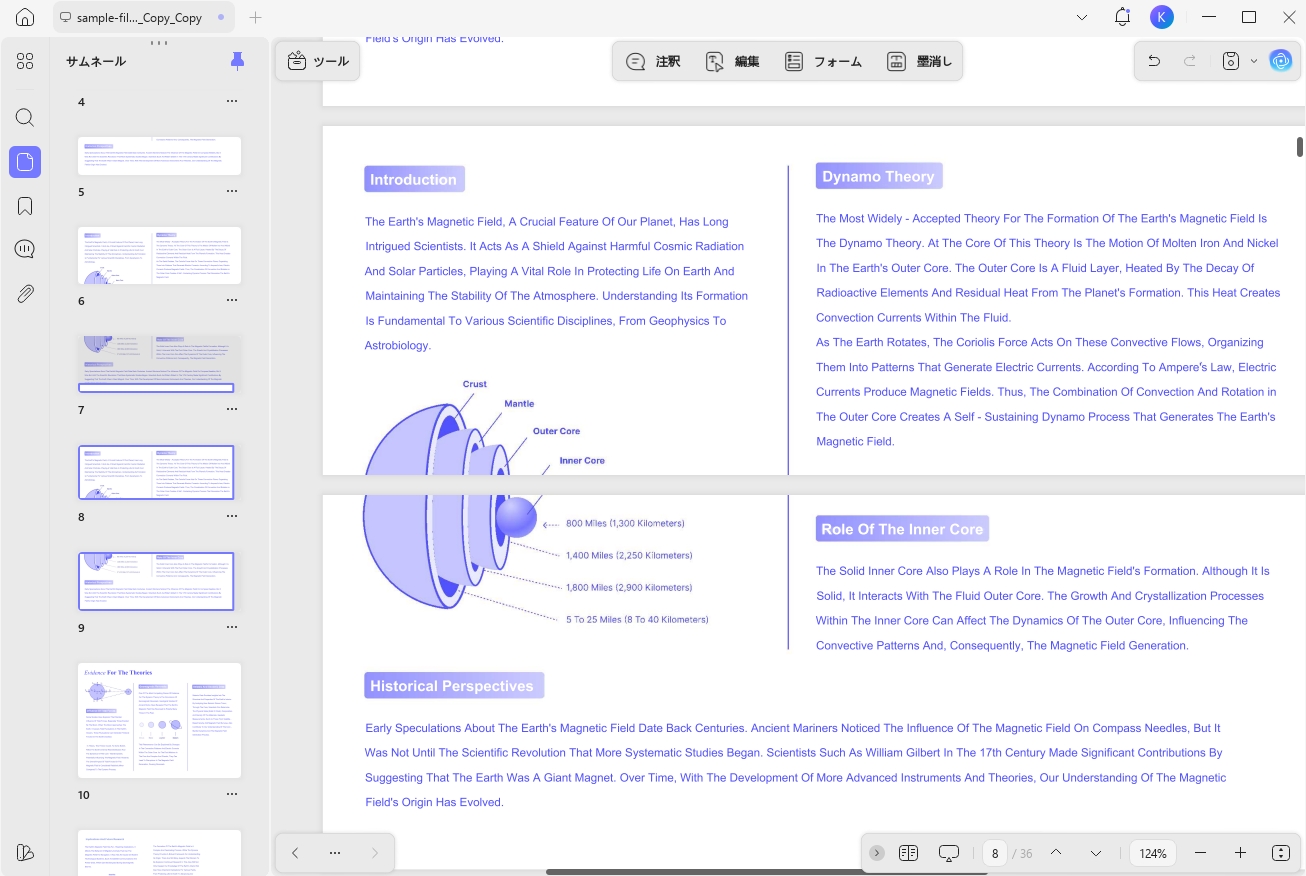Open the comments panel in the sidebar

25,250
